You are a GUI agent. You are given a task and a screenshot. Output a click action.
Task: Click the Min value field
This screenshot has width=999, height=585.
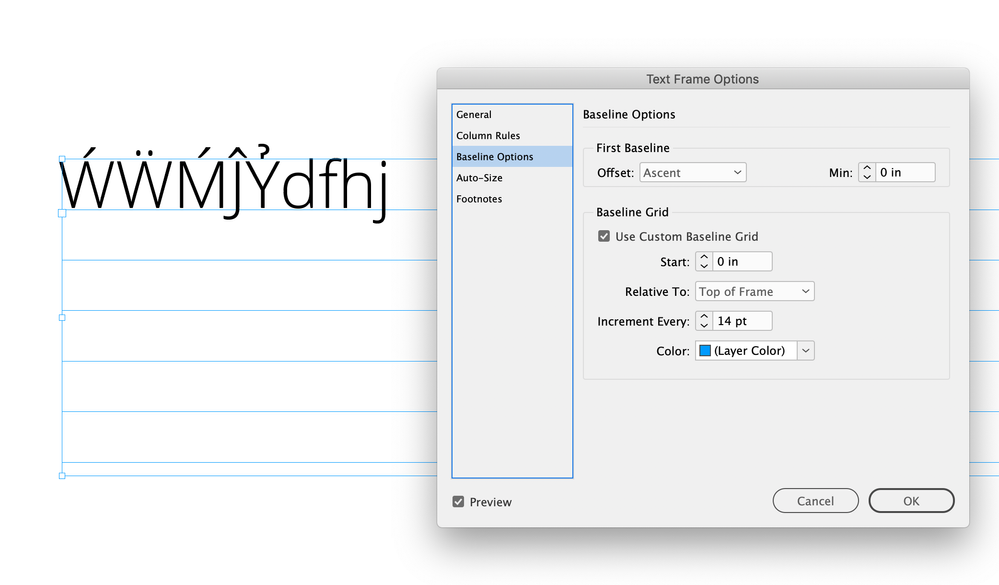point(905,173)
